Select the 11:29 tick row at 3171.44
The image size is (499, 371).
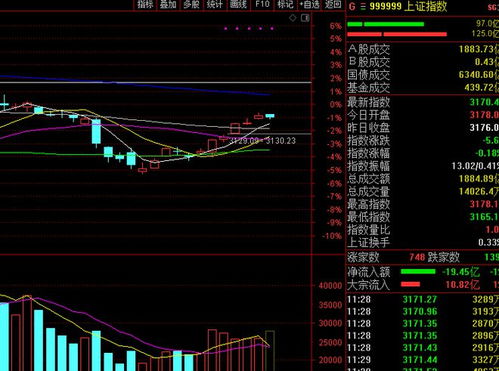(x=423, y=360)
